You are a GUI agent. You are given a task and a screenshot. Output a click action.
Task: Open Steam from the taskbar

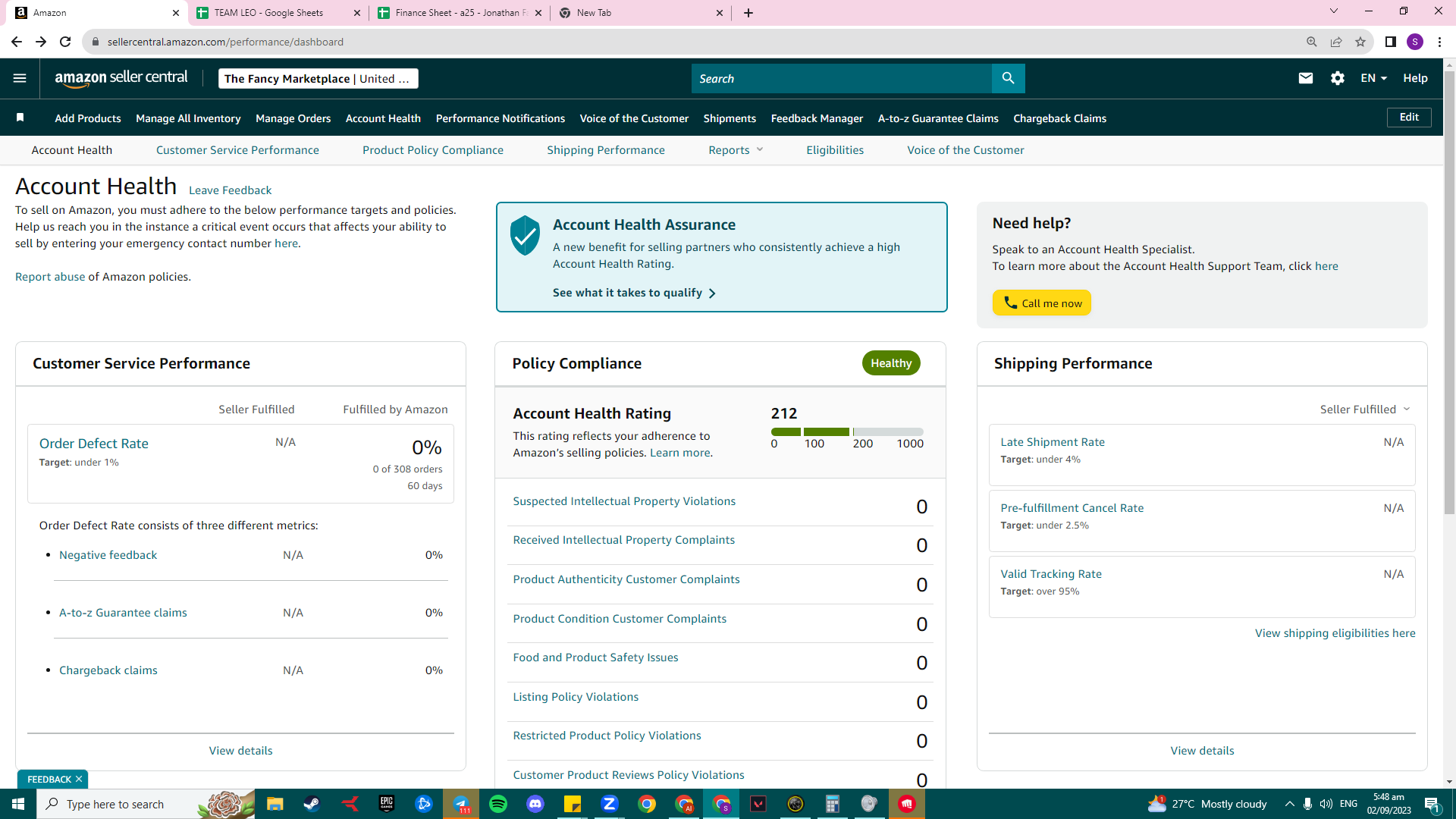click(x=312, y=804)
